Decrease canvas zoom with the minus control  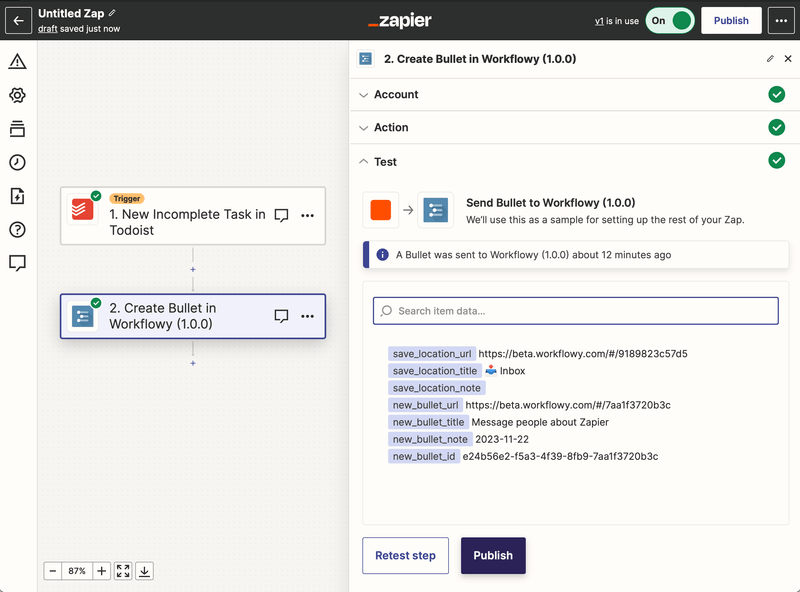tap(52, 570)
